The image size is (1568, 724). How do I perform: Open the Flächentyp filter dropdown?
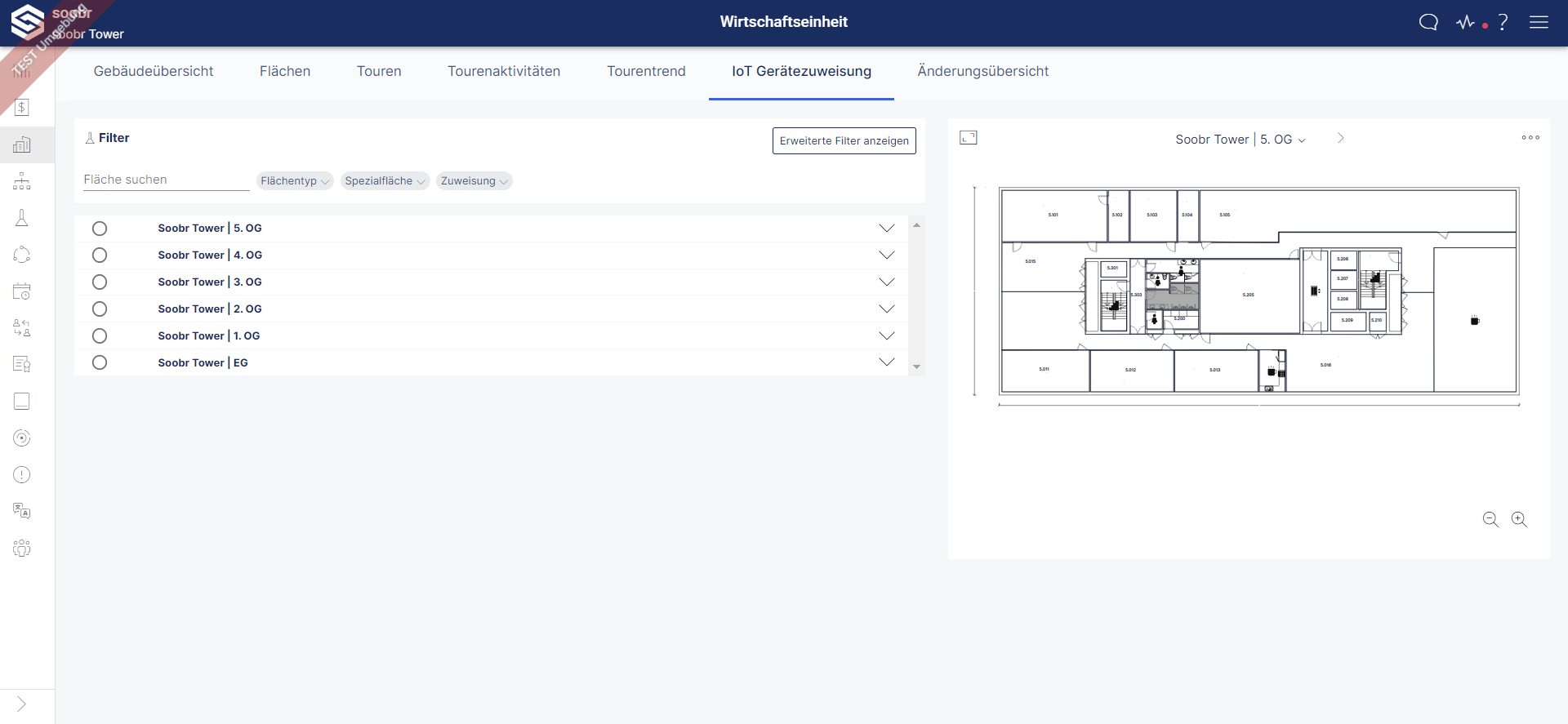[295, 181]
